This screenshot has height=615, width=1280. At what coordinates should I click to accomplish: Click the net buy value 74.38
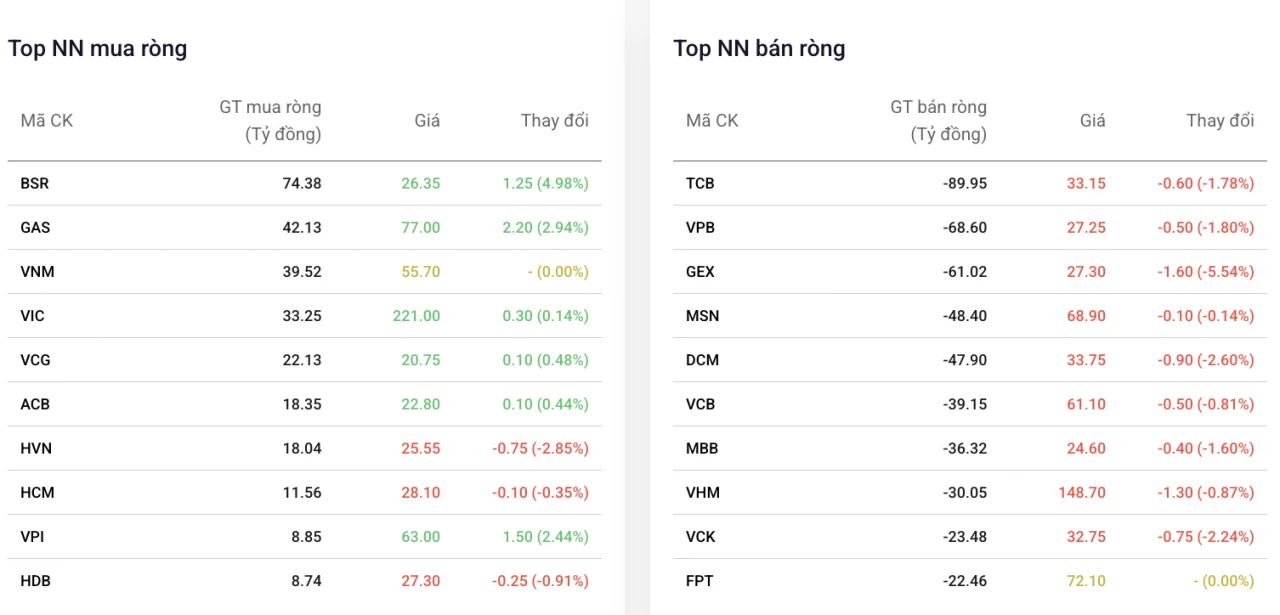[x=302, y=184]
